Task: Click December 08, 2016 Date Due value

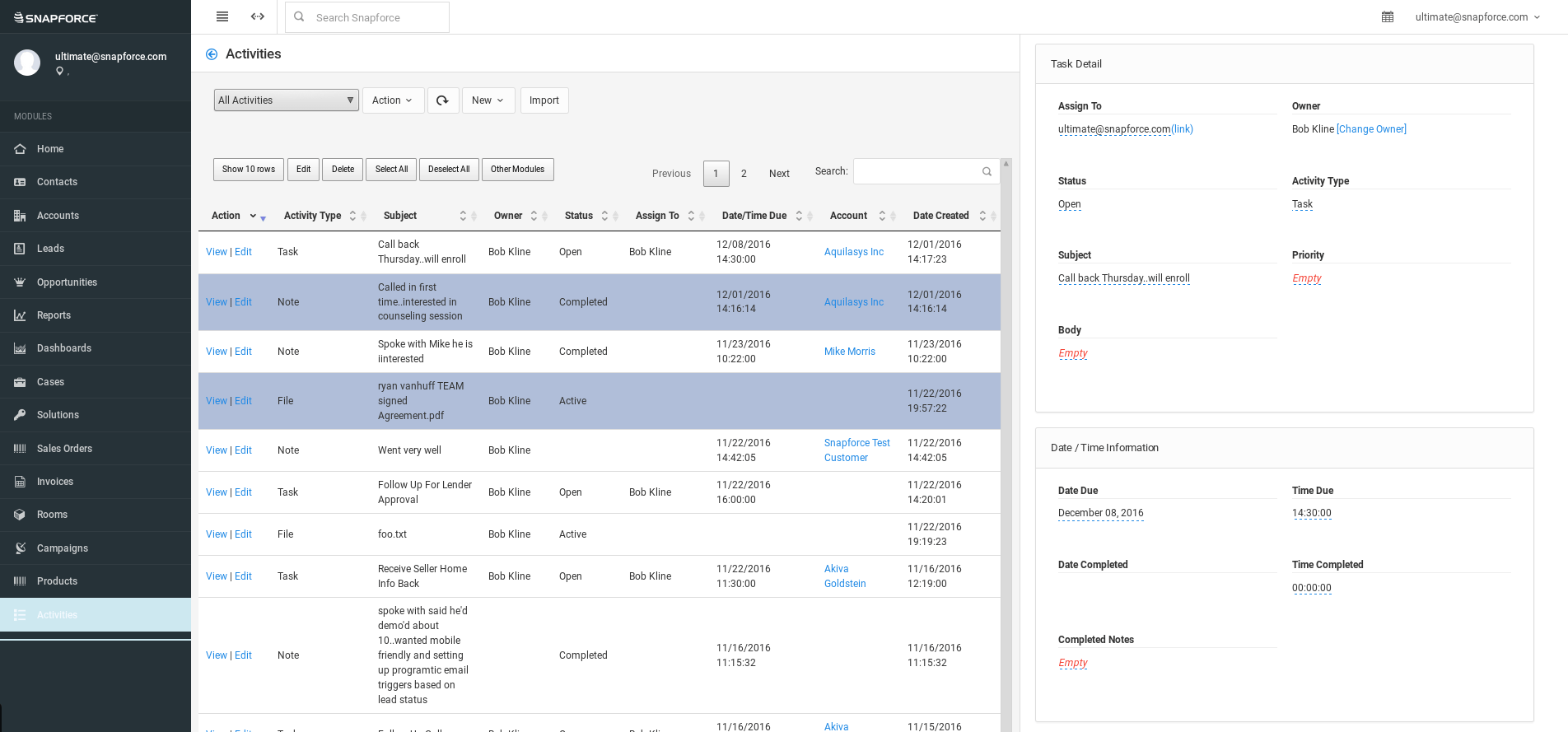Action: coord(1101,513)
